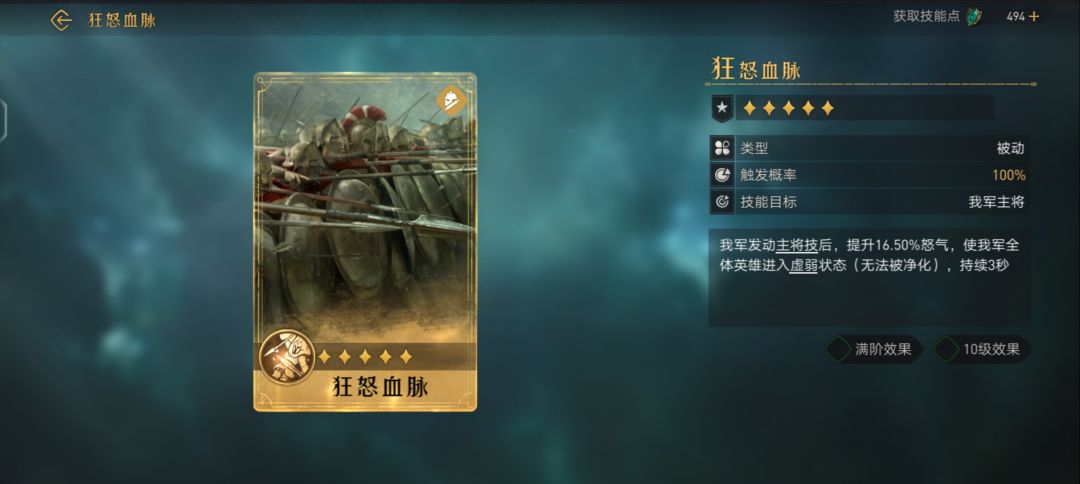Screen dimensions: 1080x484
Task: Tap the 类型 four-circle icon
Action: pos(722,148)
